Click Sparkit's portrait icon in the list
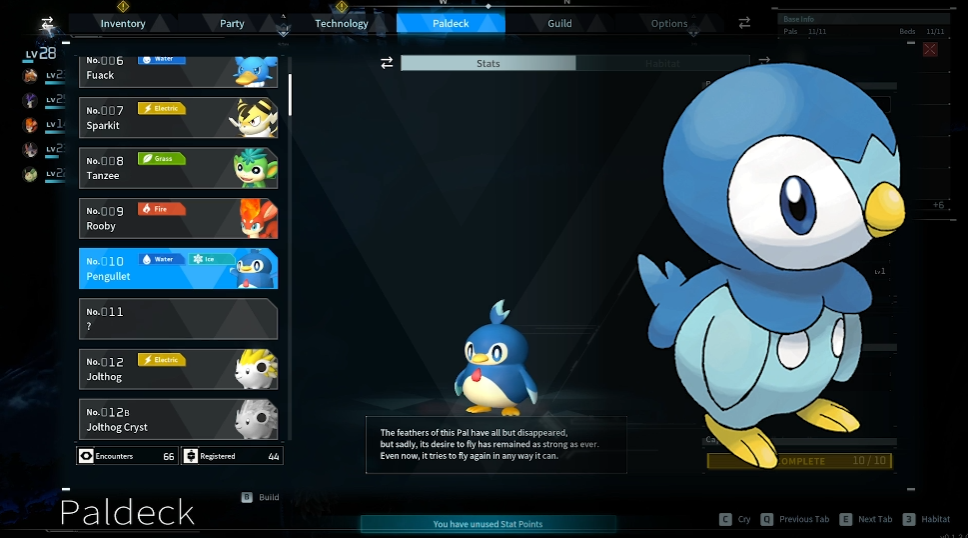 click(256, 117)
